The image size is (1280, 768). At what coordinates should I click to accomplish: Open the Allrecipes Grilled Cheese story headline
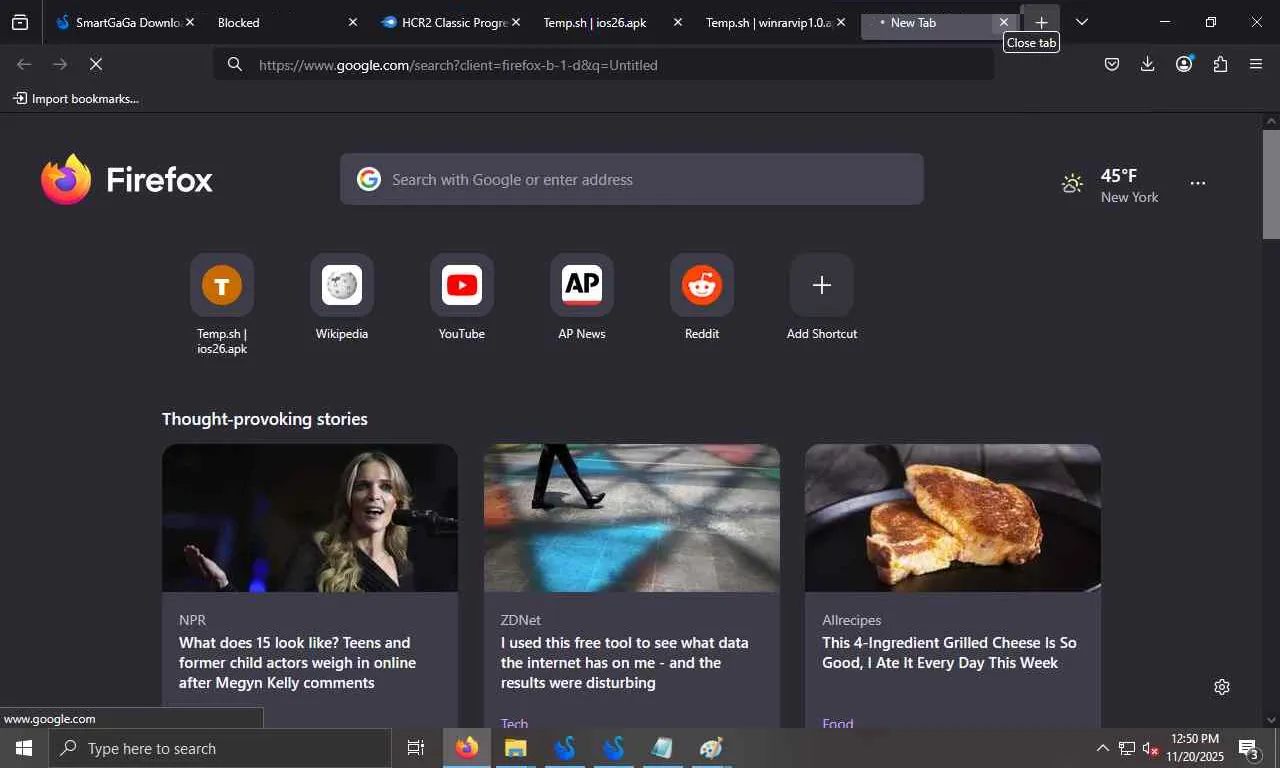click(x=949, y=653)
